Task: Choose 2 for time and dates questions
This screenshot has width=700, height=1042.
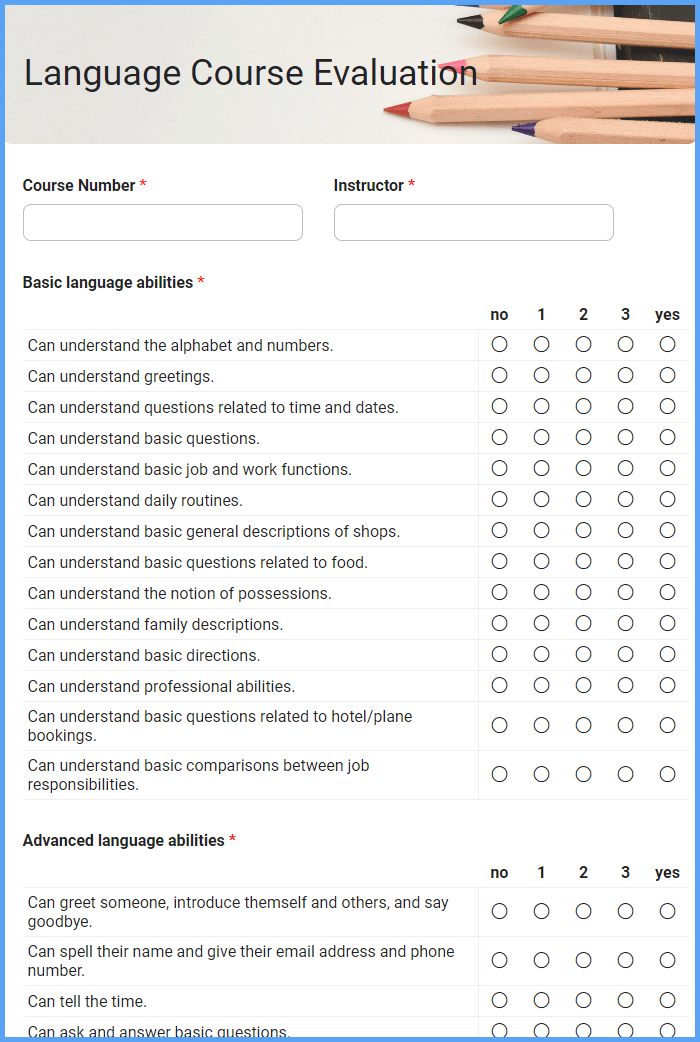Action: 583,407
